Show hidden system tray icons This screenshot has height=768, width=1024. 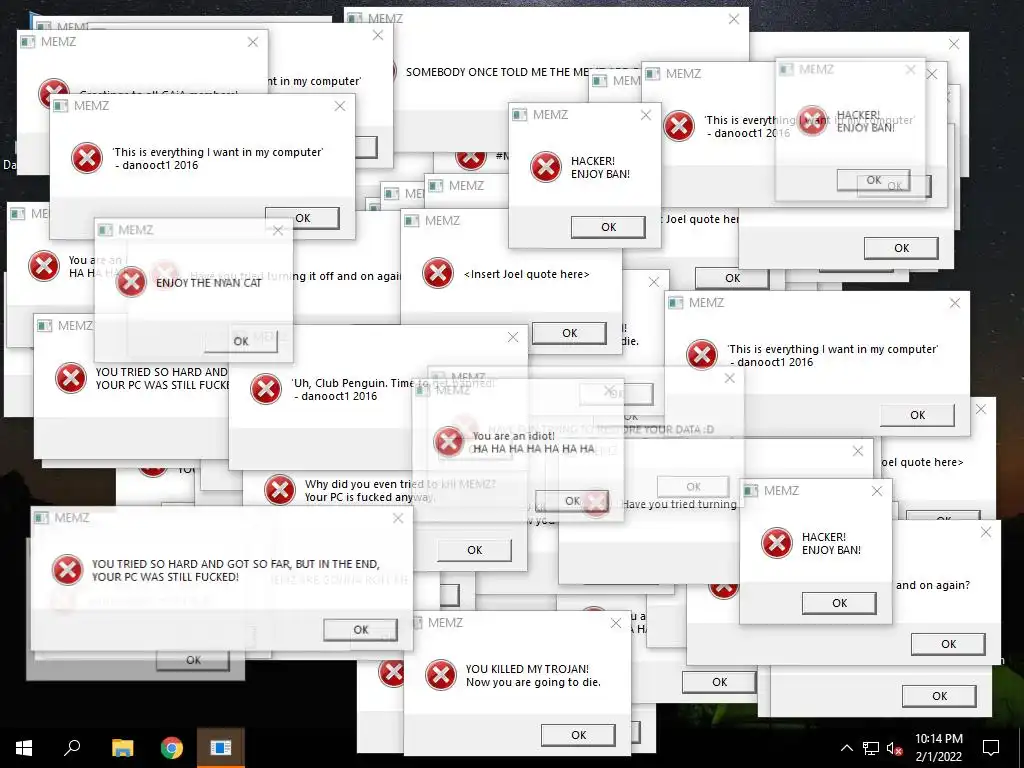point(846,748)
